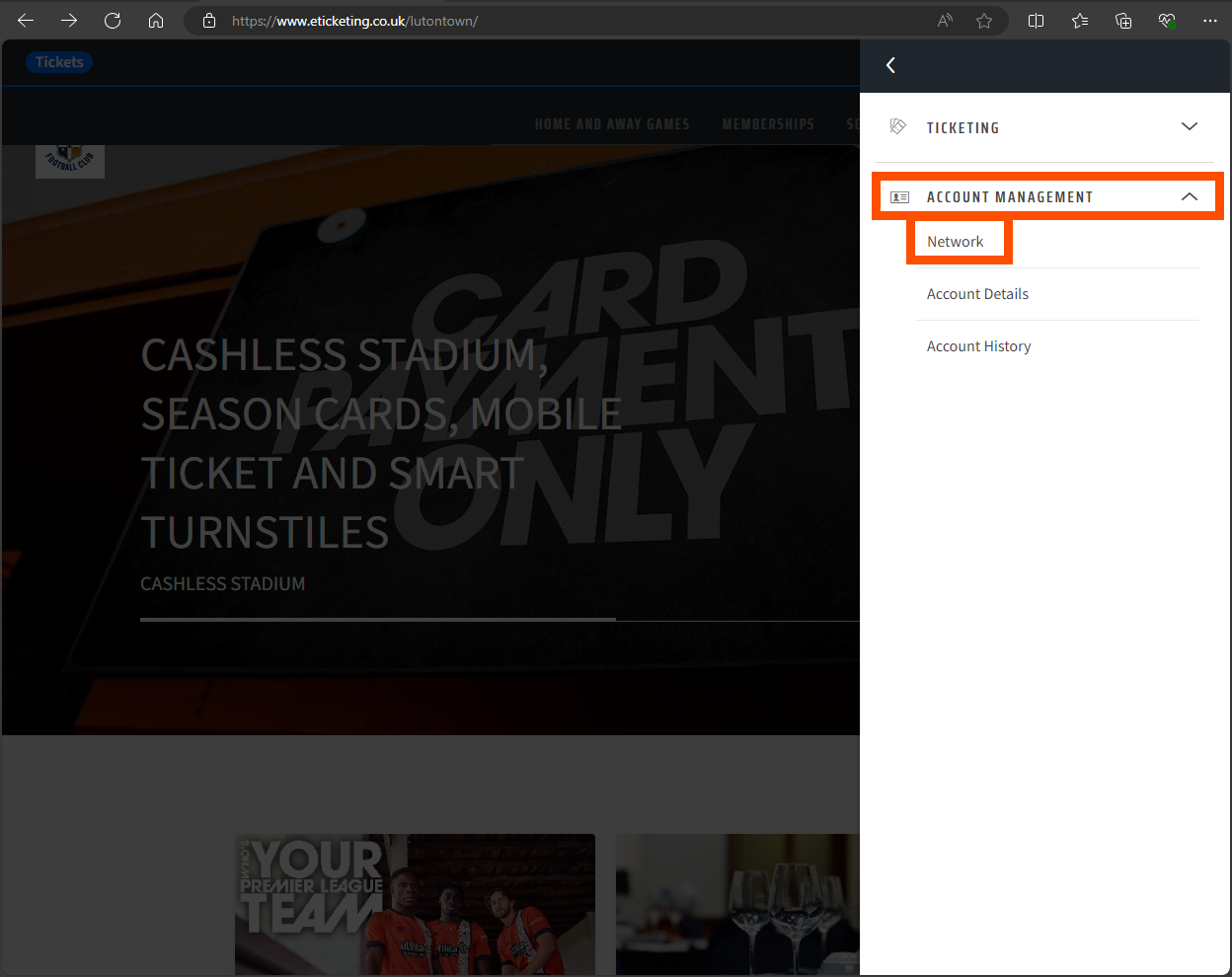Click the browser Back arrow
Screen dimensions: 1232x977
pyautogui.click(x=26, y=21)
